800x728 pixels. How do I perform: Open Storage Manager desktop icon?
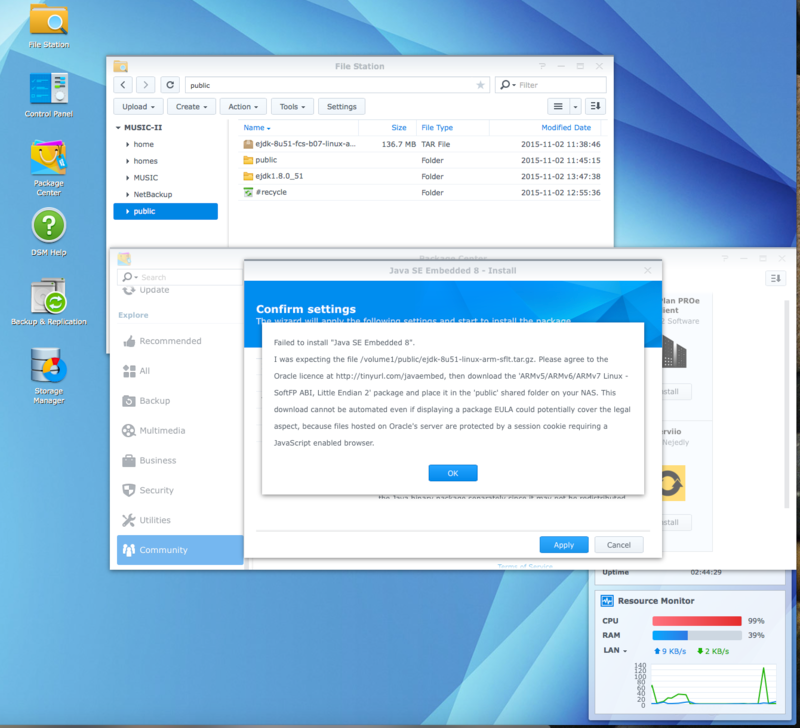(48, 375)
